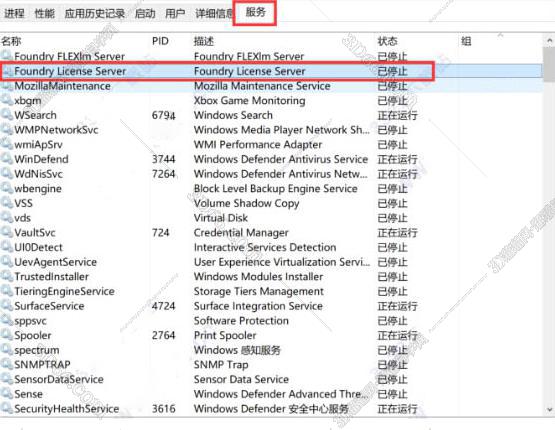Image resolution: width=555 pixels, height=430 pixels.
Task: Open the 应用历史记录 tab
Action: click(95, 13)
